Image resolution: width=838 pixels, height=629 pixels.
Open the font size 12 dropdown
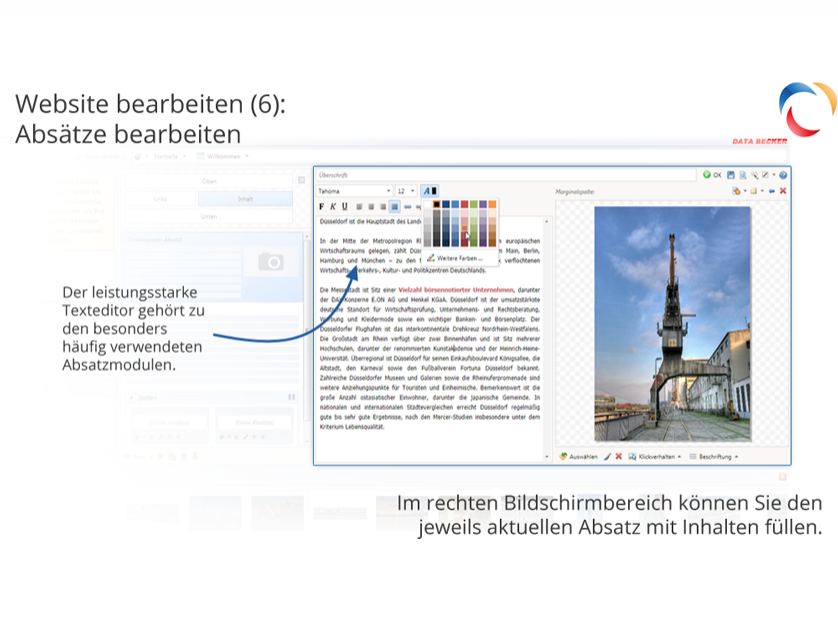point(406,191)
